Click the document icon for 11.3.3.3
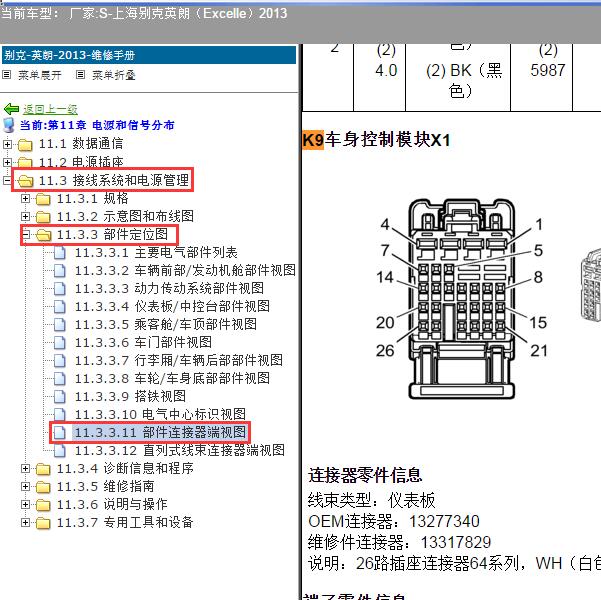Screen dimensions: 601x600 (x=60, y=289)
